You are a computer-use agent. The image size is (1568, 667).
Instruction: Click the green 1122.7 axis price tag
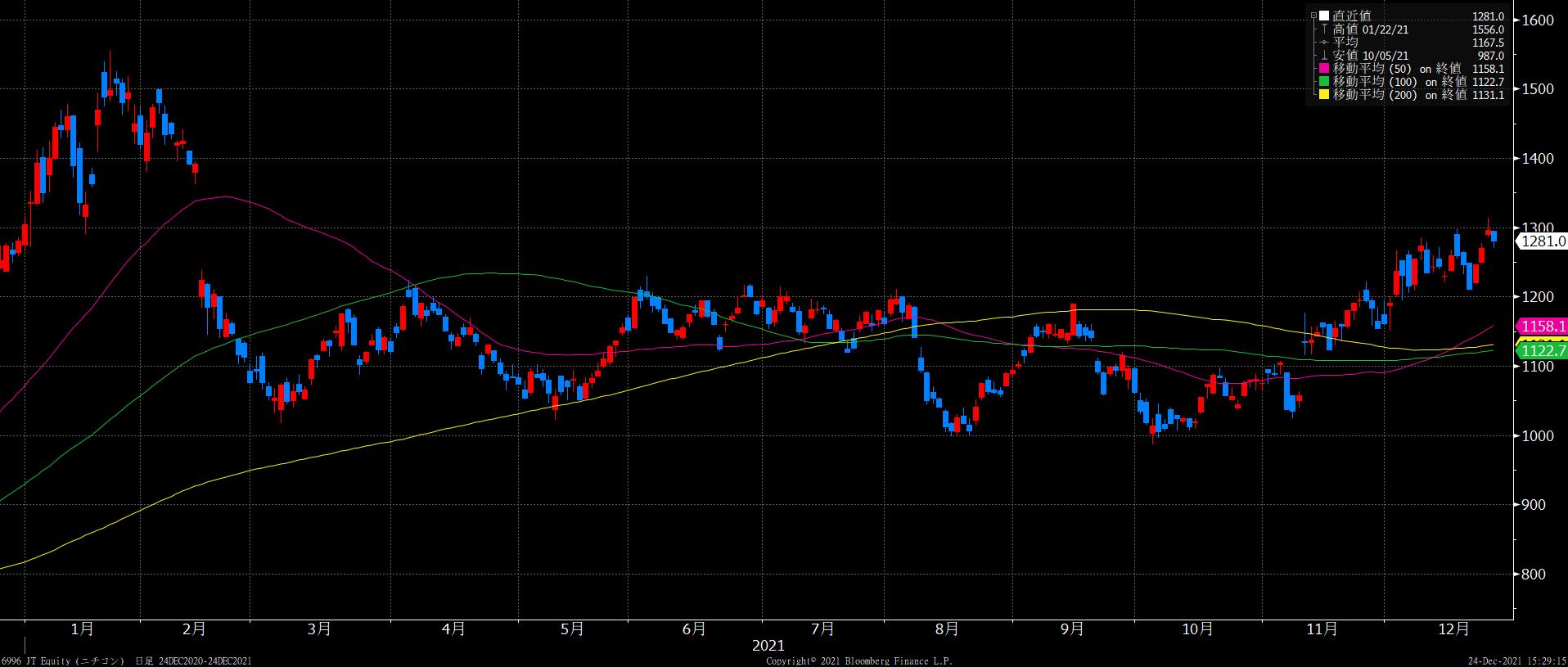(1543, 351)
